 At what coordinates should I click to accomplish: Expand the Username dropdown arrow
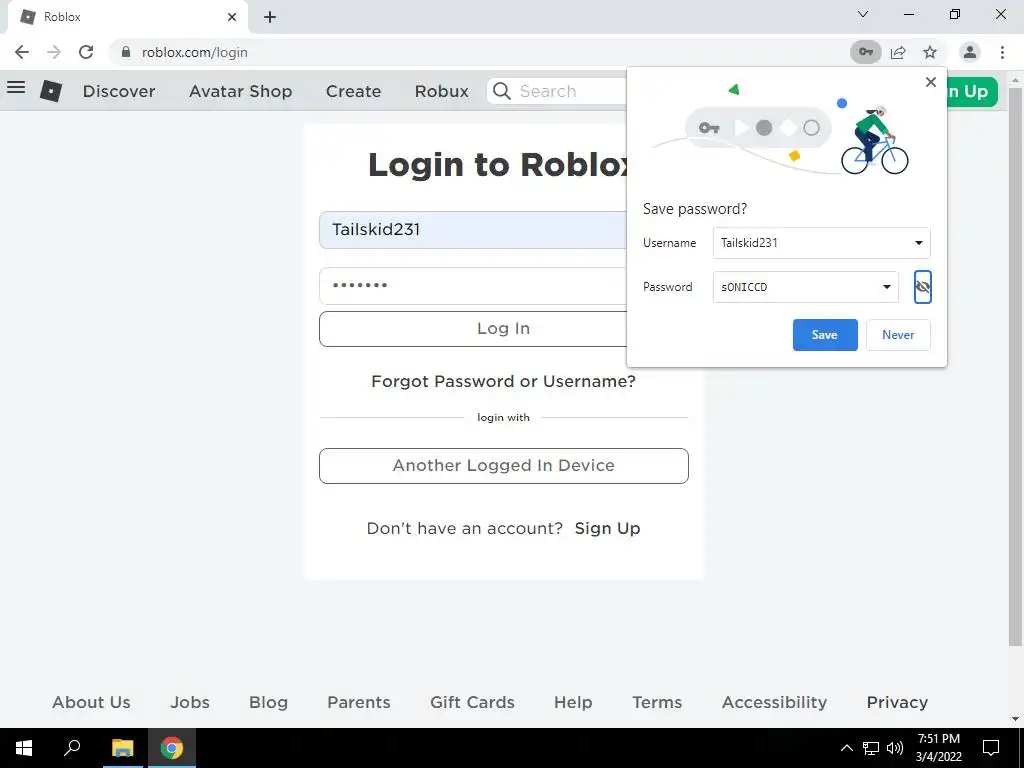[x=918, y=243]
